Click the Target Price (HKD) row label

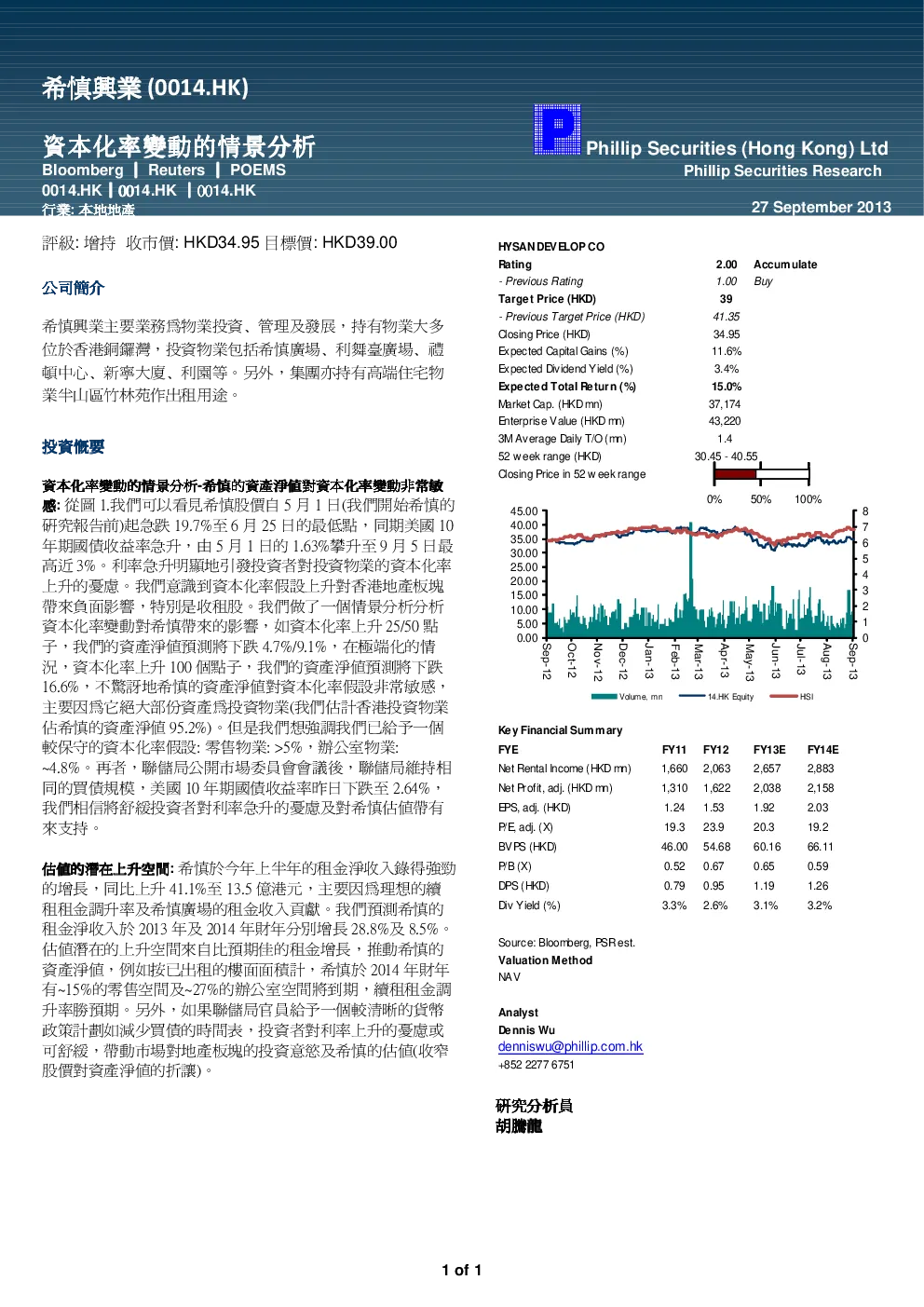click(x=547, y=299)
